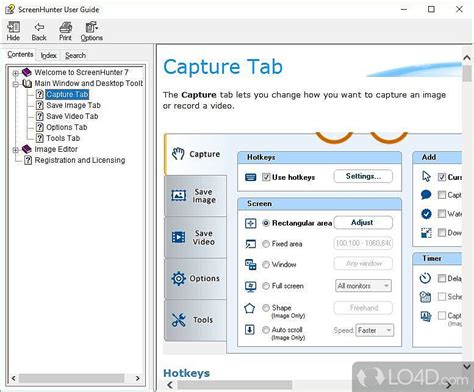Click the fixed area coordinates field

pos(363,243)
